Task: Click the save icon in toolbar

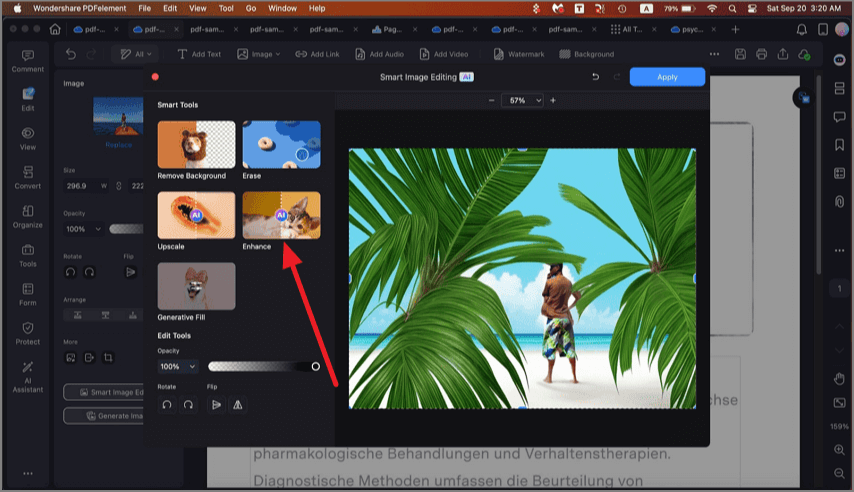Action: click(740, 54)
